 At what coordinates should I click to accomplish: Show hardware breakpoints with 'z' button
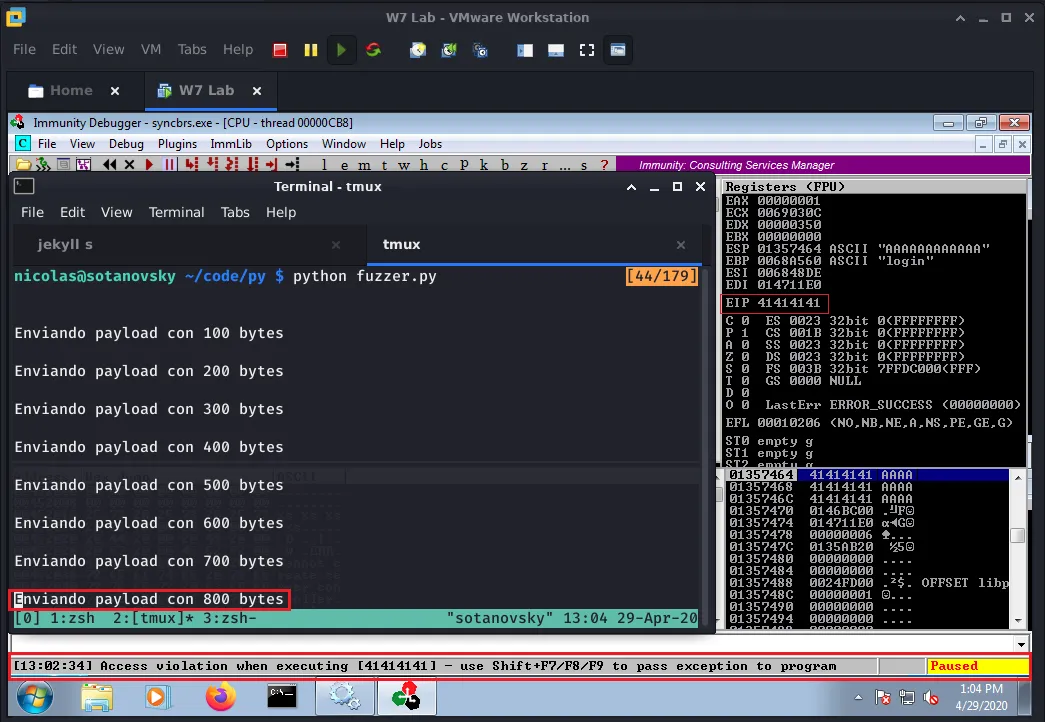tap(524, 165)
